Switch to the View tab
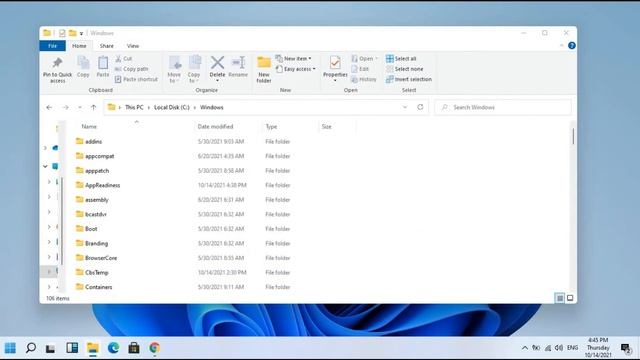 coord(133,46)
